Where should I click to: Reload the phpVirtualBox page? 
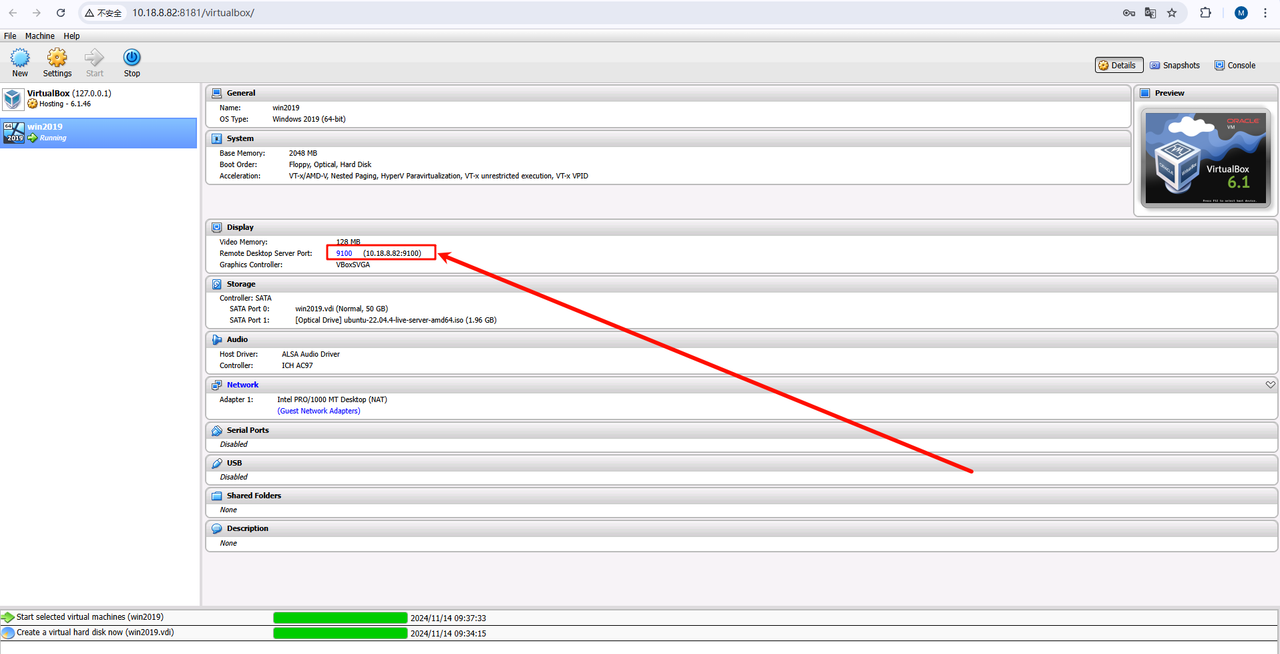(61, 13)
